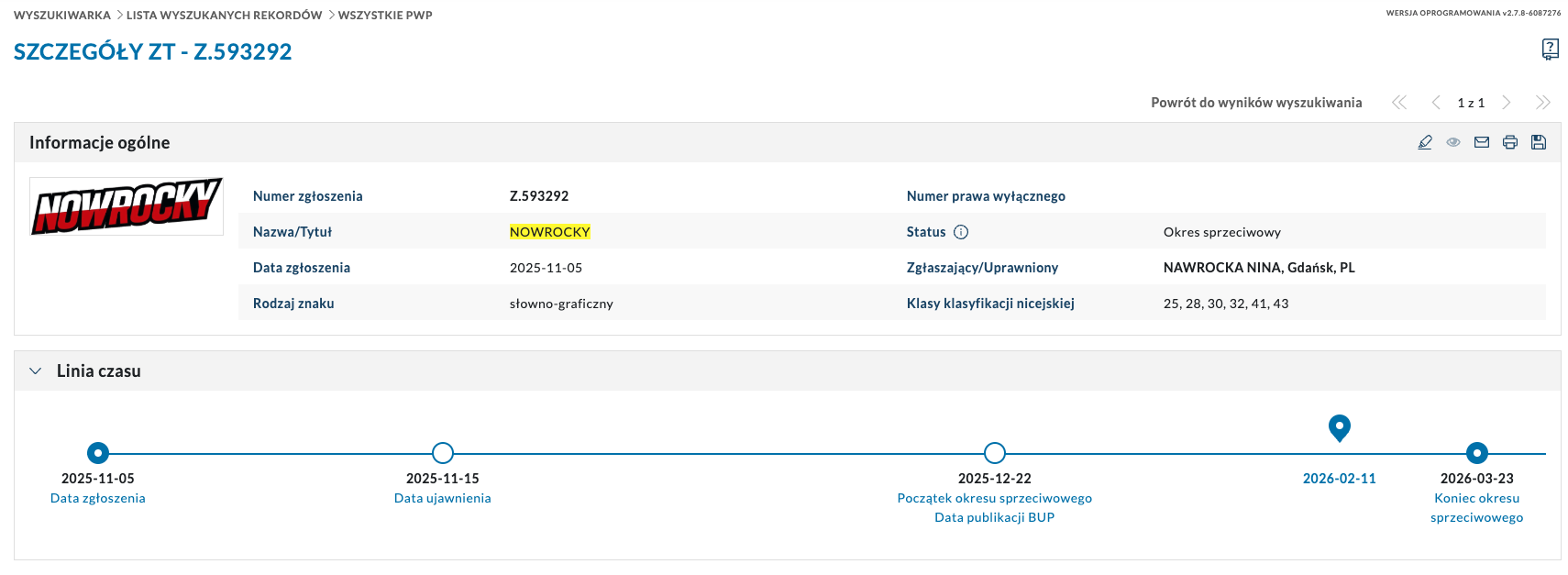The image size is (1568, 575).
Task: Go to previous record arrow
Action: (1436, 103)
